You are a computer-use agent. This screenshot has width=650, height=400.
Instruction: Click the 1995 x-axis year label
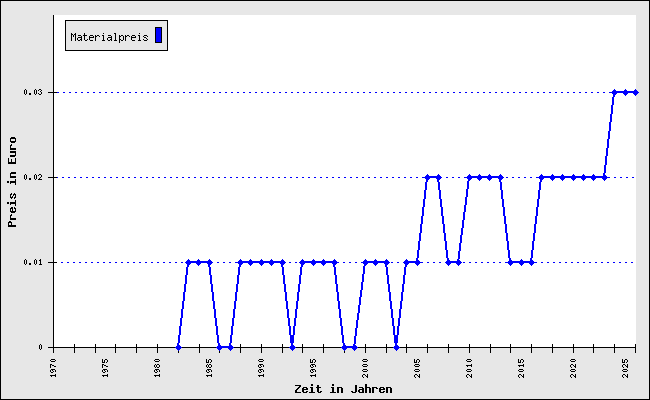313,368
